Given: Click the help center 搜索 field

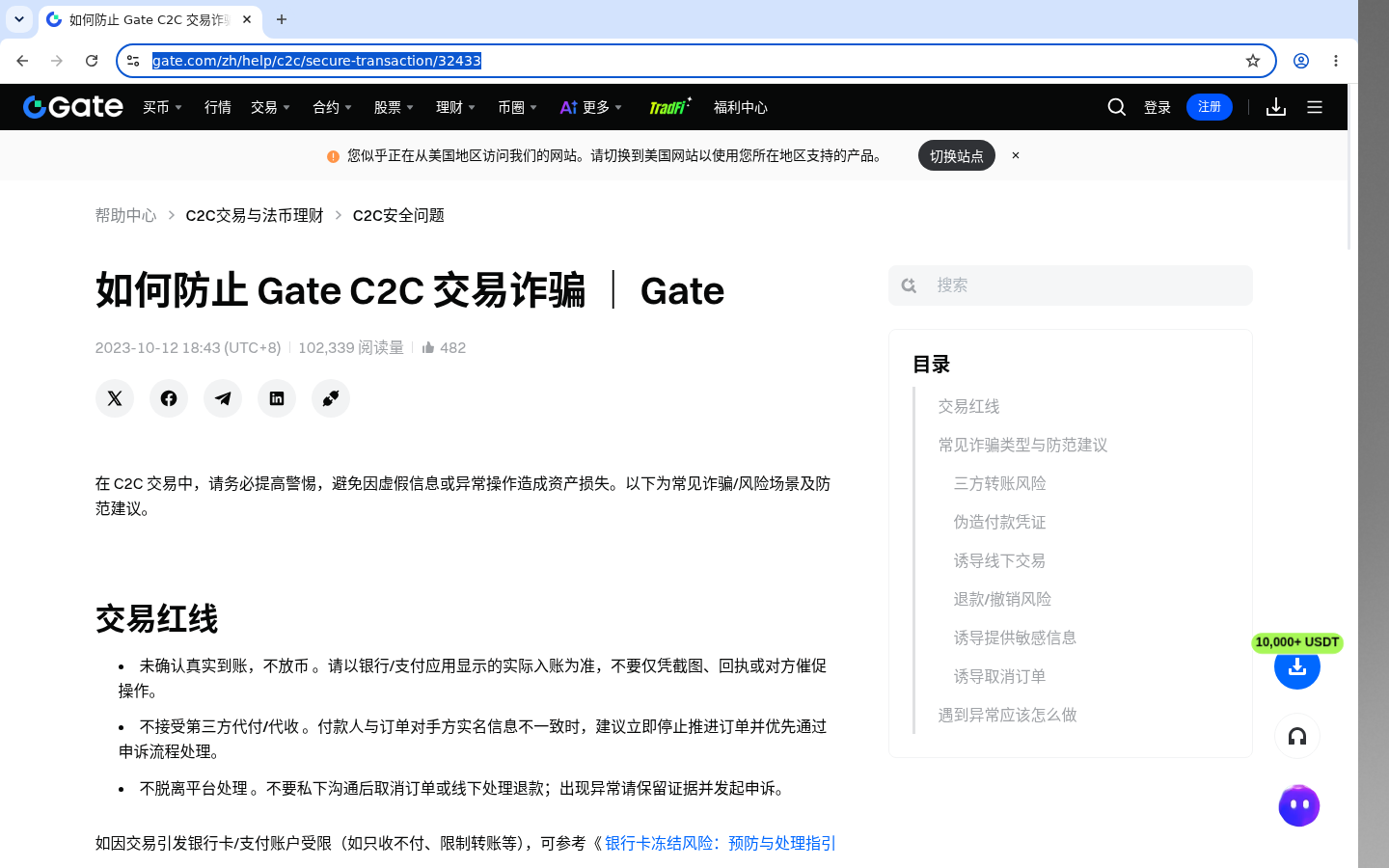Looking at the screenshot, I should coord(1071,285).
